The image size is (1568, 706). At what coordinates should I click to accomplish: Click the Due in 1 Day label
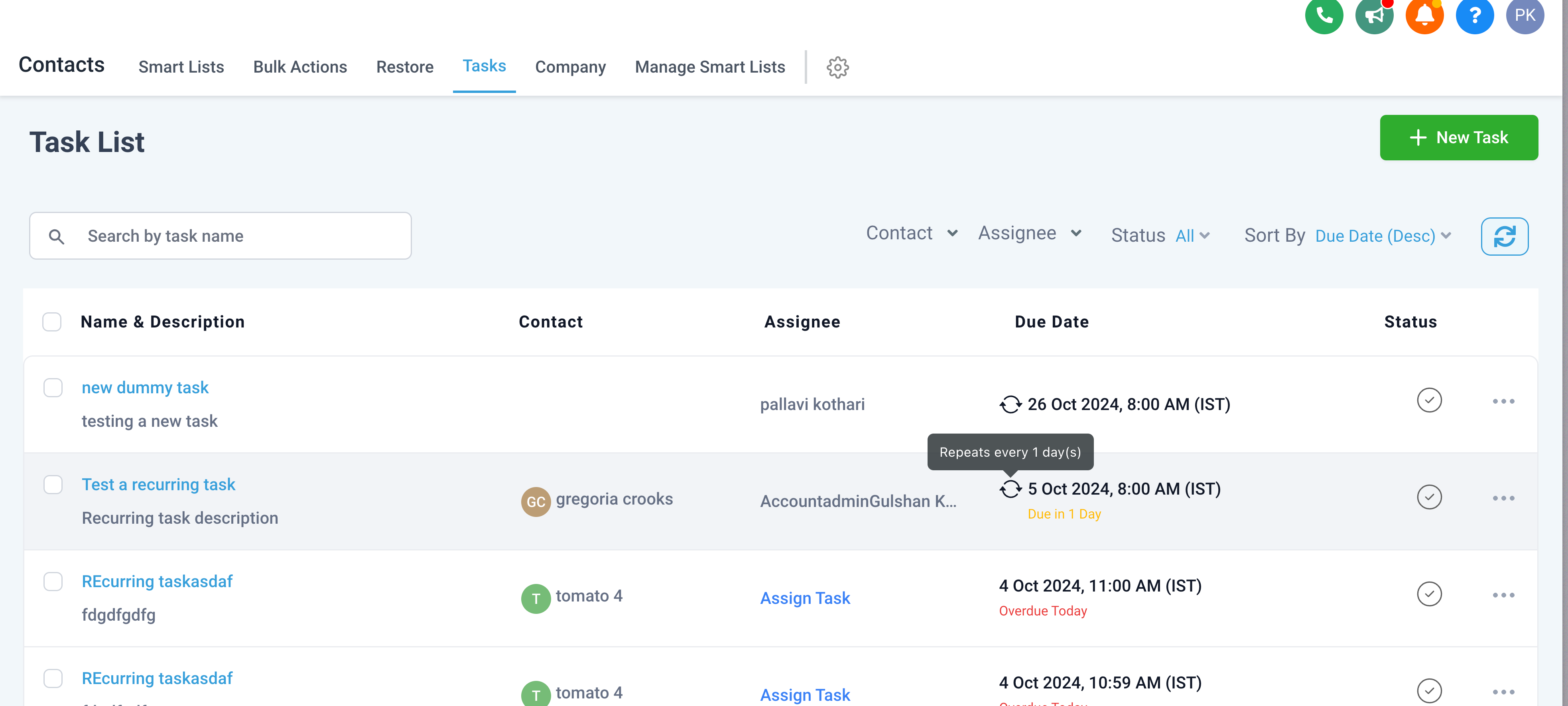[x=1064, y=514]
